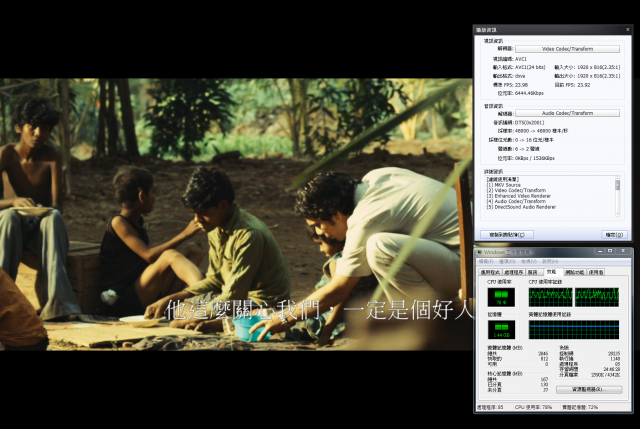Click the Chinese subtitle line in the video
The height and width of the screenshot is (429, 640).
318,310
